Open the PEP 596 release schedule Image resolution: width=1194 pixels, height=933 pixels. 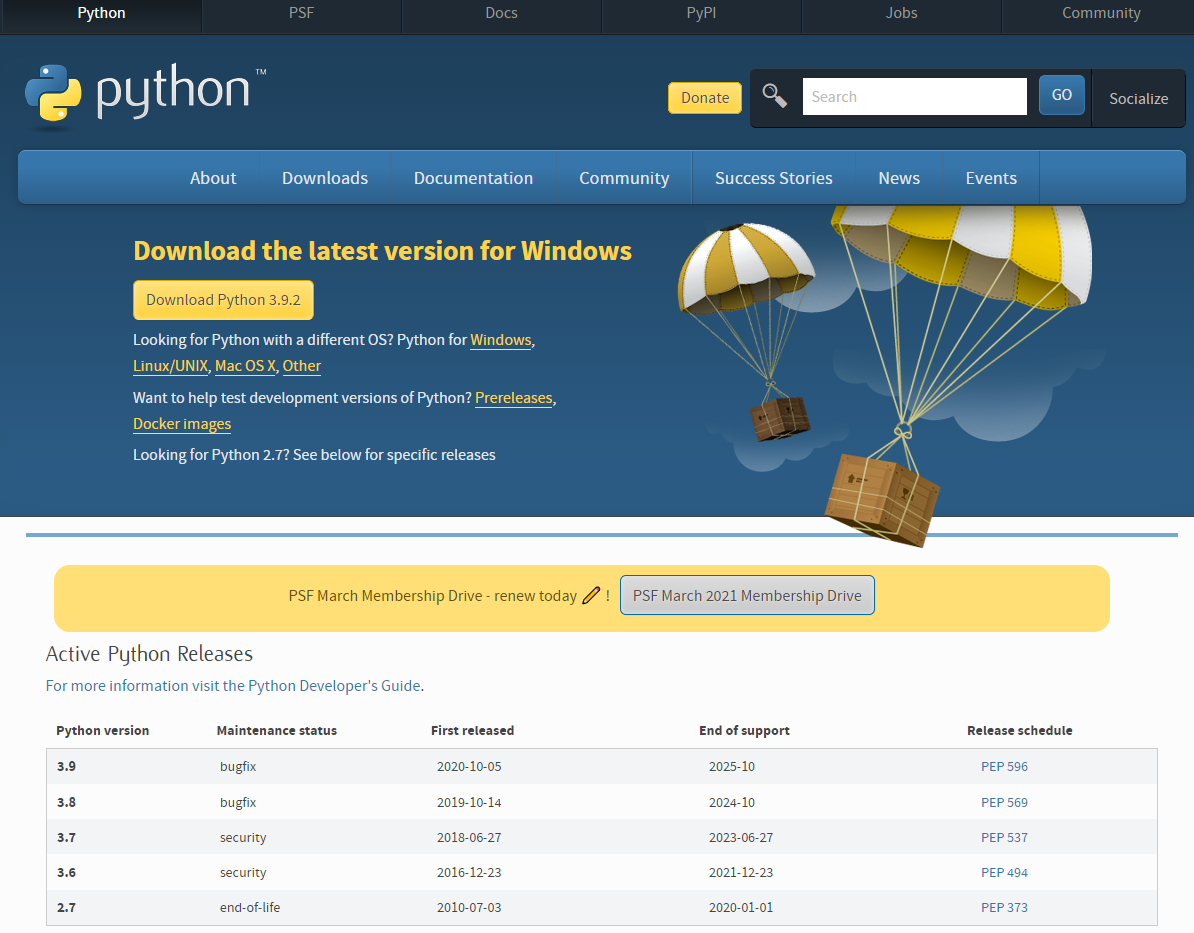1004,766
